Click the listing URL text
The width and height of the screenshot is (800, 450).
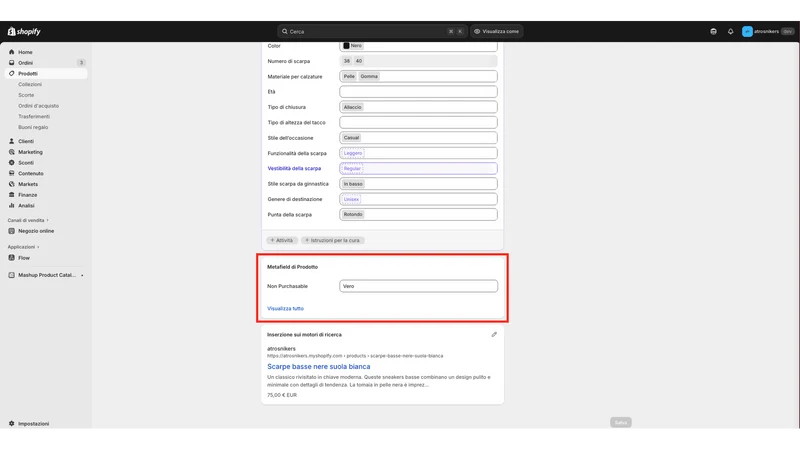[355, 356]
